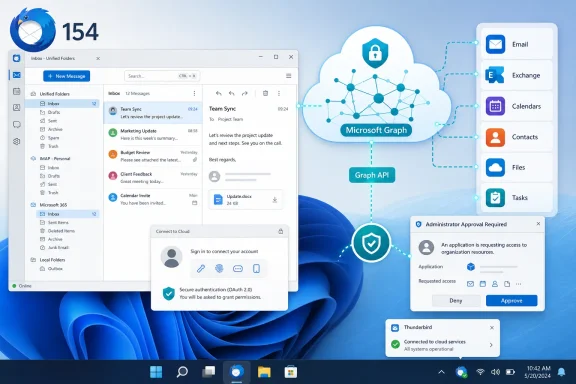The width and height of the screenshot is (576, 384).
Task: Dismiss the Thunderbird notification toast
Action: pos(492,327)
